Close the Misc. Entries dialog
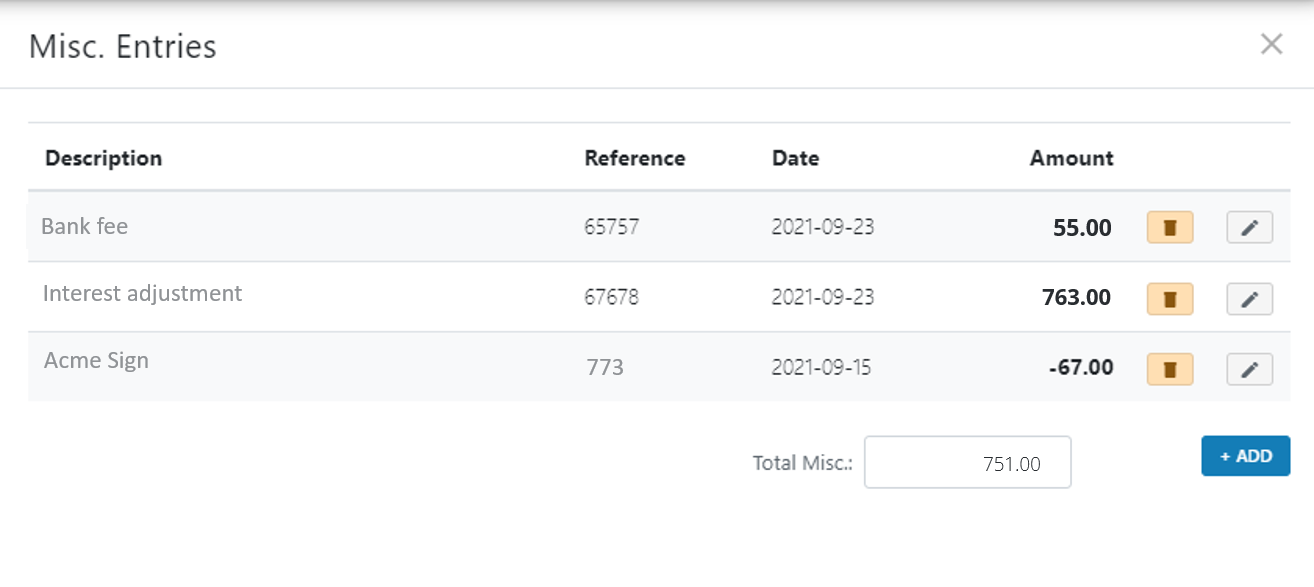Image resolution: width=1314 pixels, height=587 pixels. (1271, 44)
